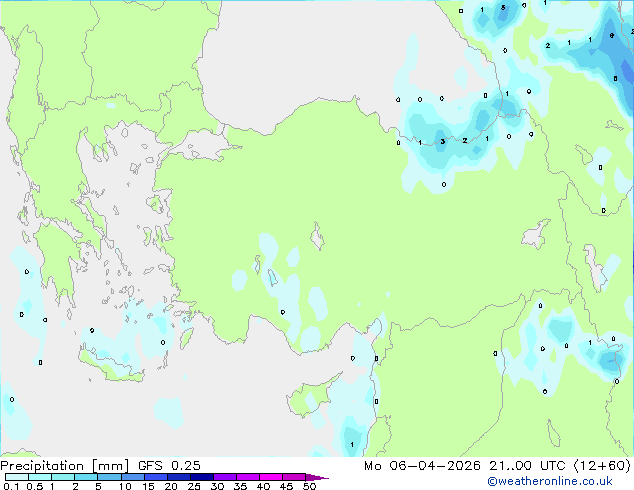Click the '30' legend scale label
634x490 pixels.
[217, 486]
